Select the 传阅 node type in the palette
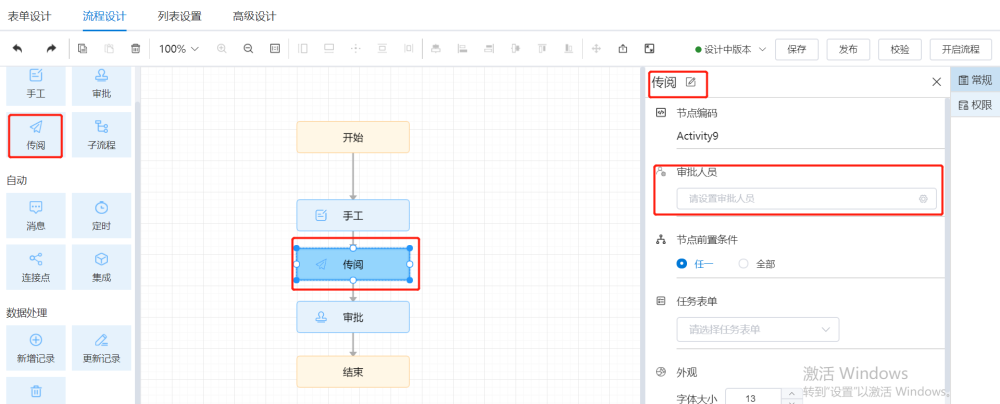 [35, 135]
